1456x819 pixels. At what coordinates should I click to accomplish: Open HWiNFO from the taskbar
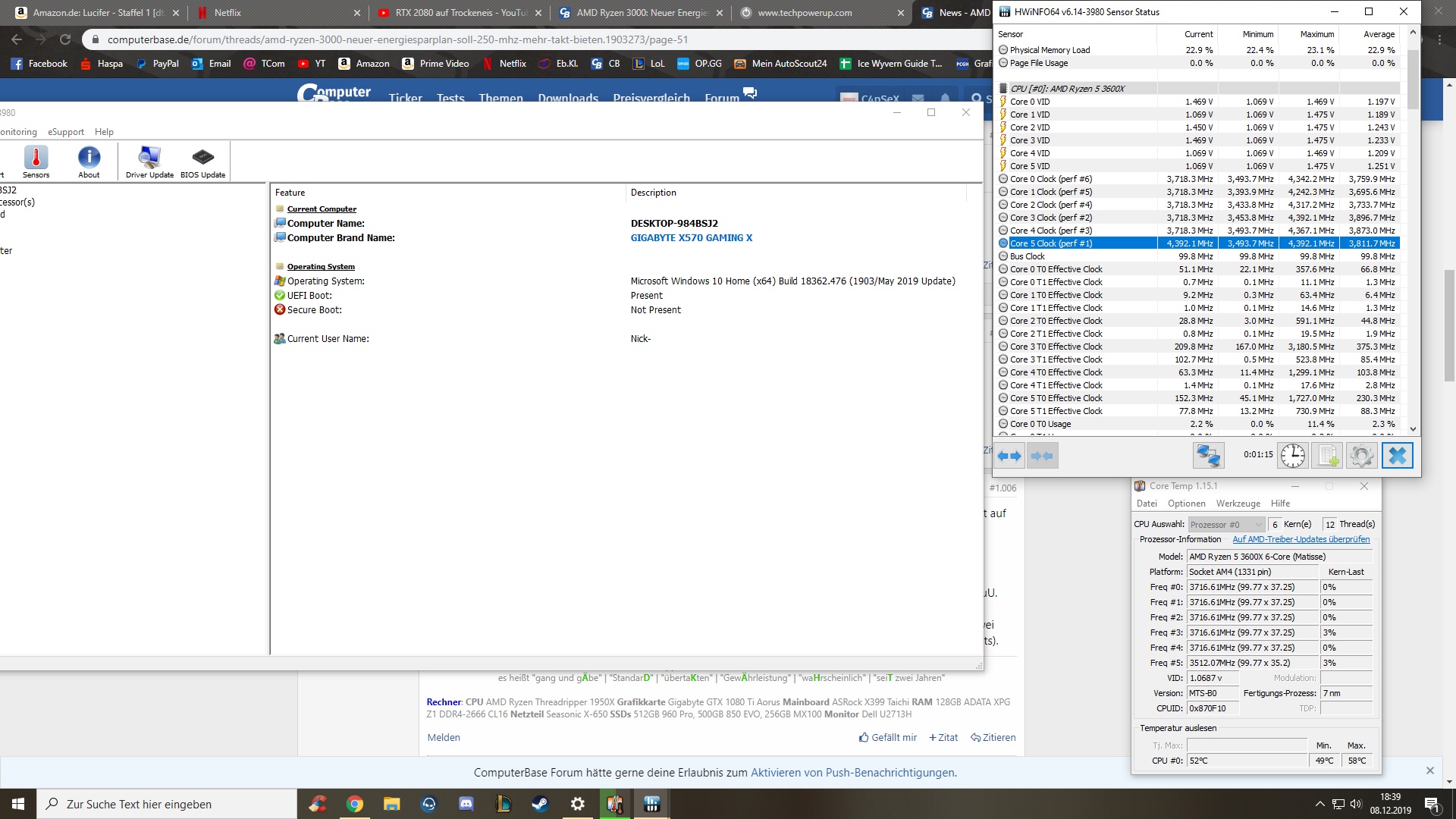point(651,804)
